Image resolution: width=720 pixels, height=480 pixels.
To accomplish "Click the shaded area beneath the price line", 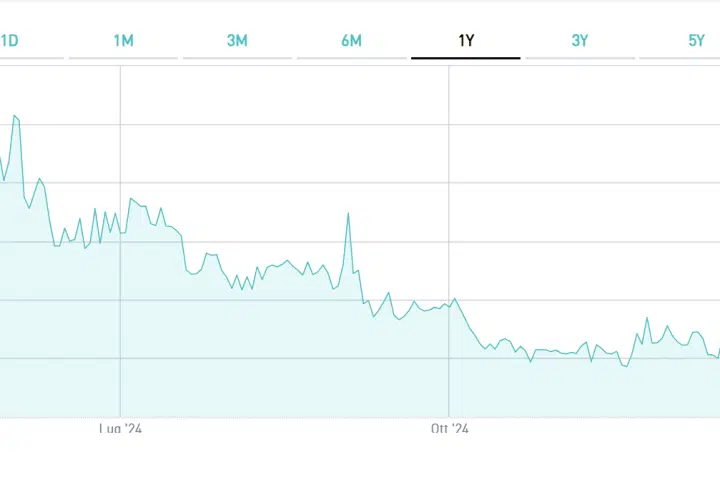I will [x=300, y=360].
